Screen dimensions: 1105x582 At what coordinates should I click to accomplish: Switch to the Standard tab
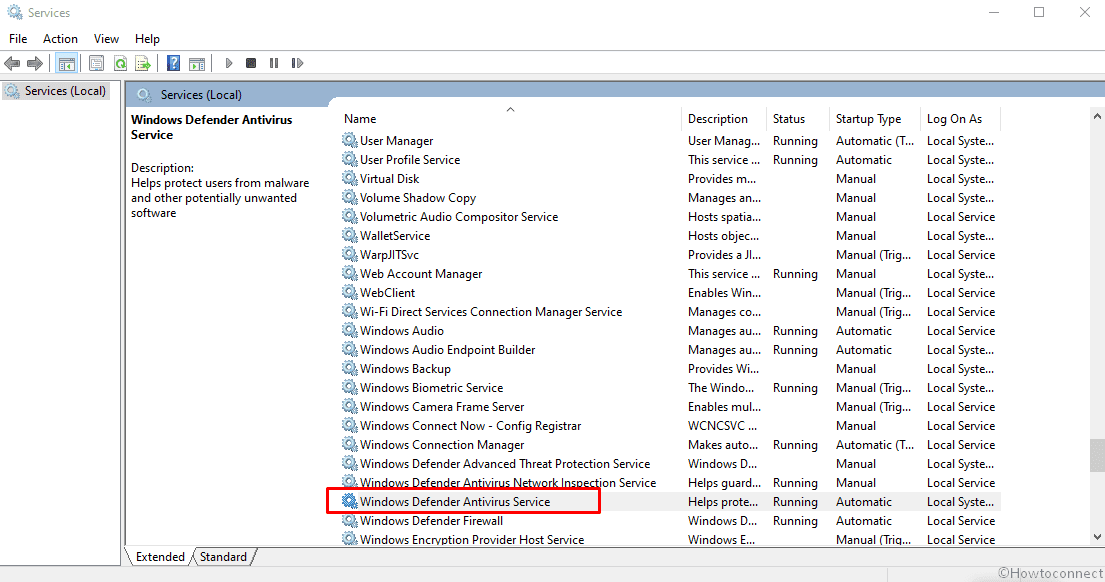tap(224, 556)
